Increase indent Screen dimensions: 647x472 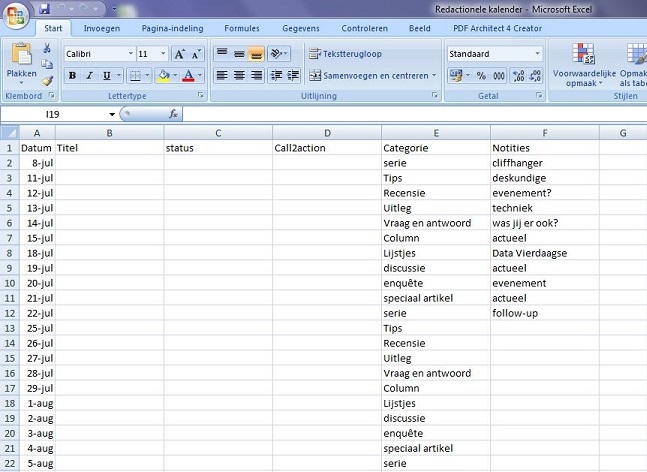coord(293,76)
